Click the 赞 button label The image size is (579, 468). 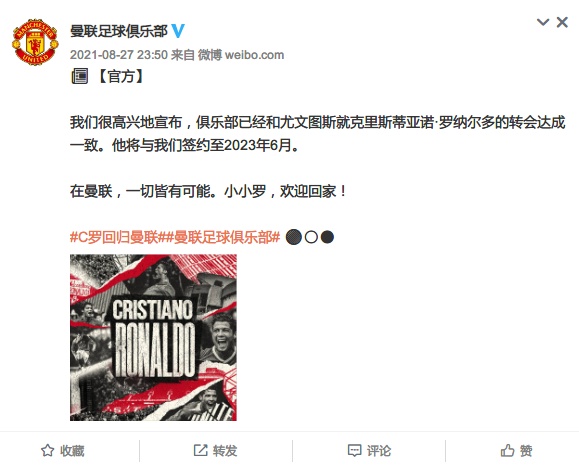526,451
